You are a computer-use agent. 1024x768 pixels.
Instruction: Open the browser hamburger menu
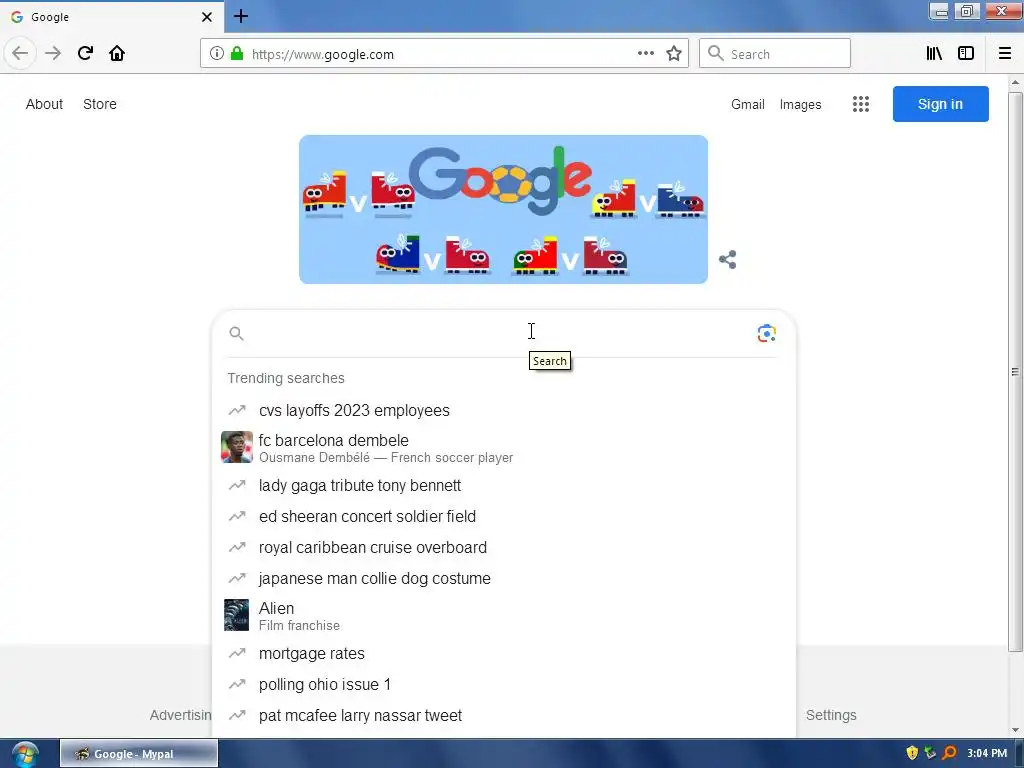[x=1005, y=54]
